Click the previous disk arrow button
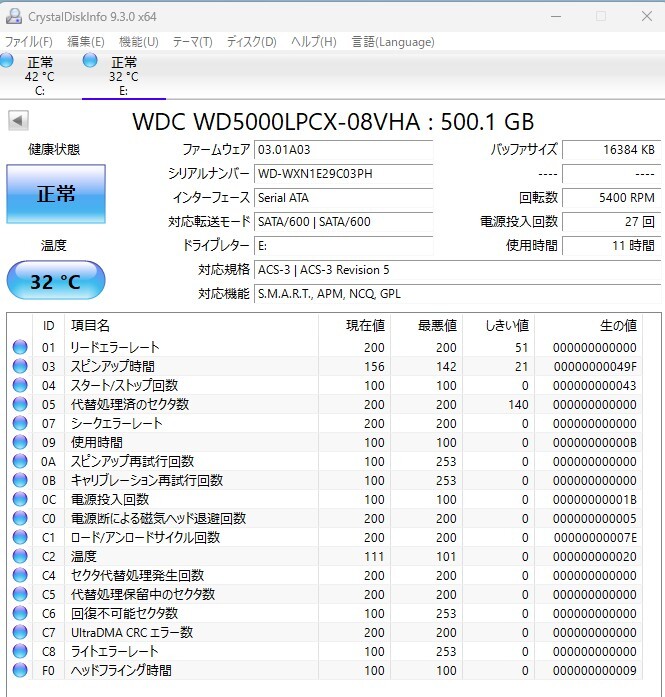665x697 pixels. (x=18, y=120)
